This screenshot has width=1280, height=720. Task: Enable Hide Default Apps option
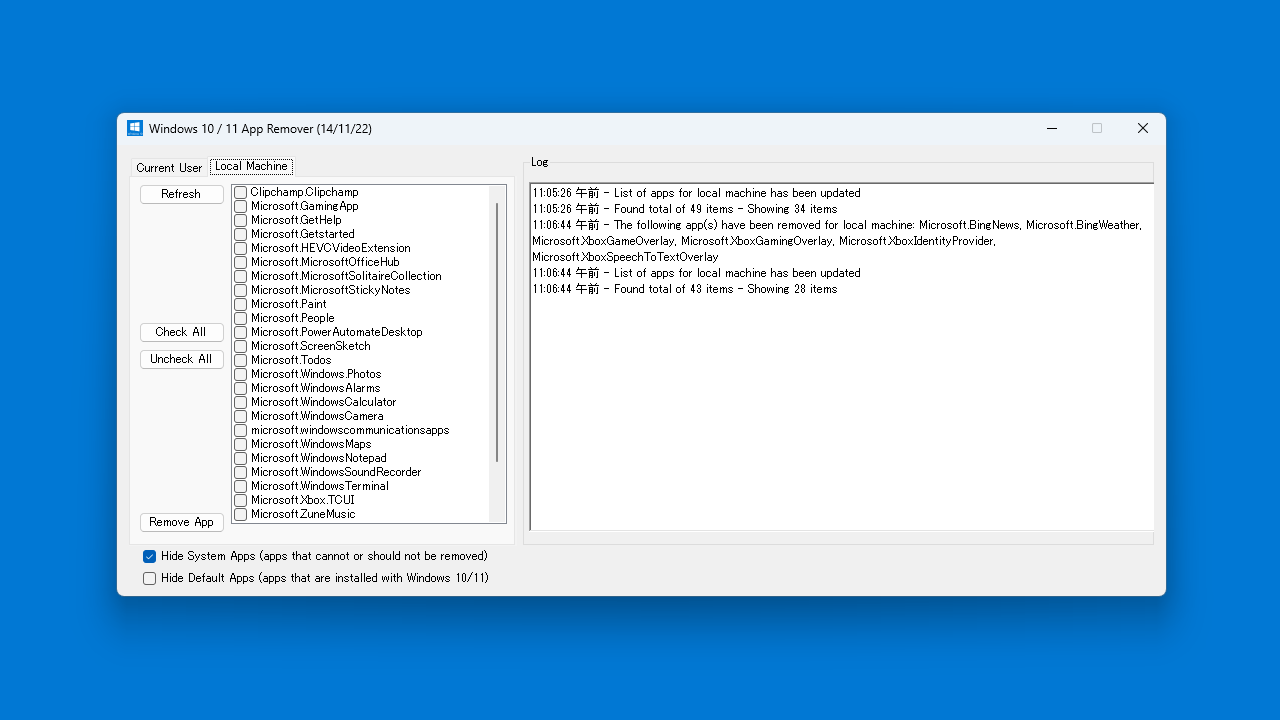coord(149,578)
